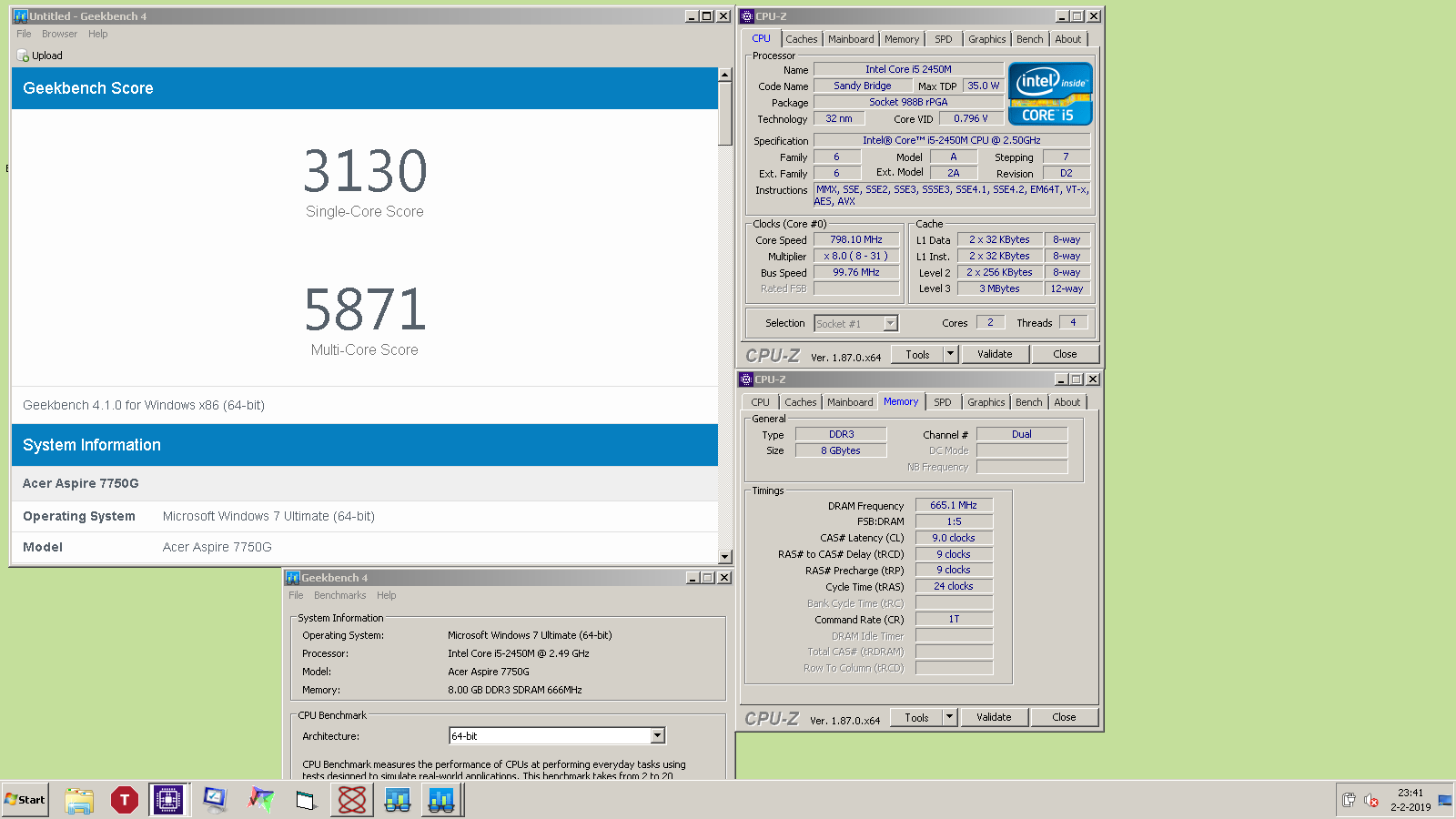Expand the Architecture 64-bit dropdown
The width and height of the screenshot is (1456, 819).
pos(658,735)
